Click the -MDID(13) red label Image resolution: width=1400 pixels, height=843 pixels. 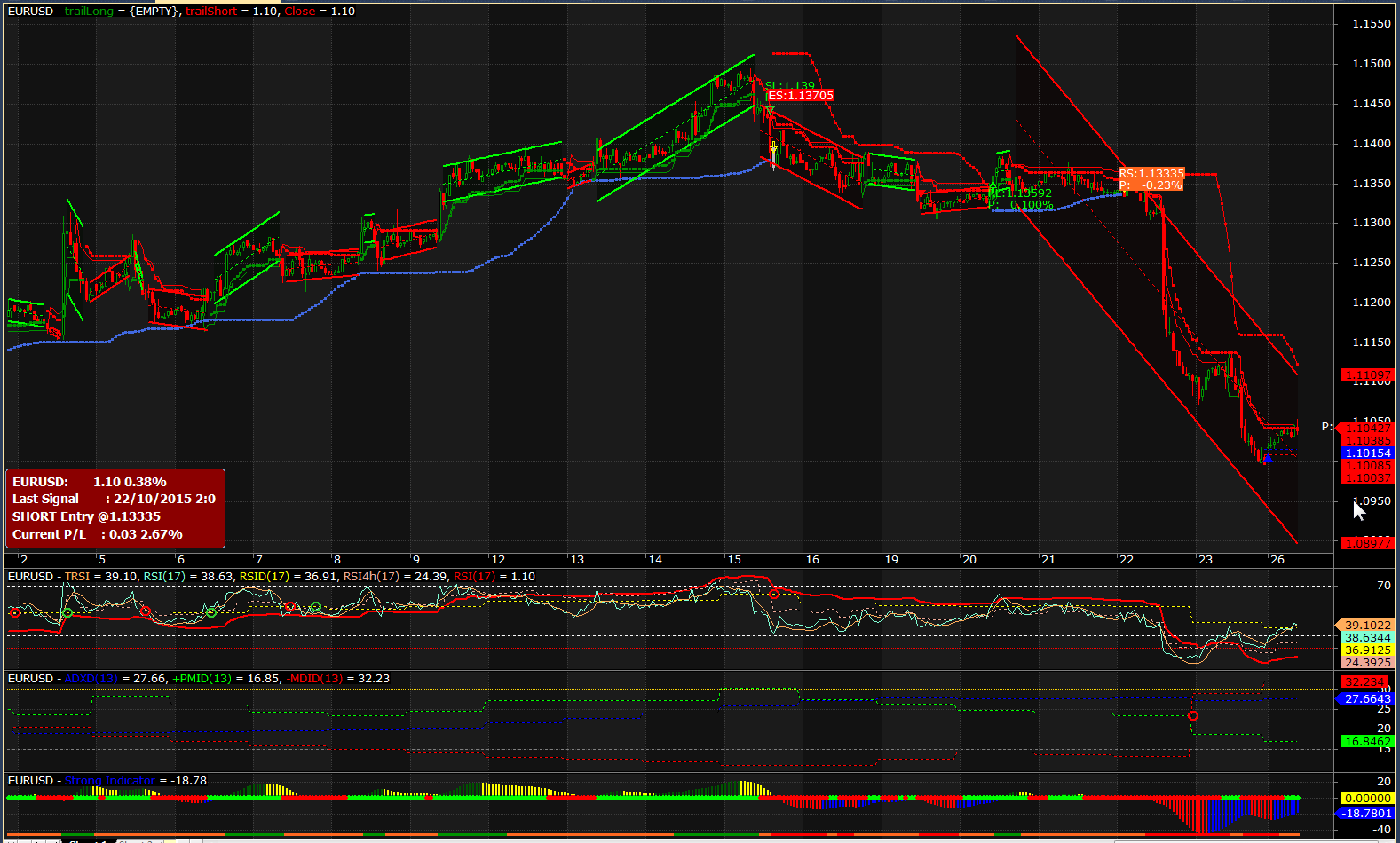[x=315, y=679]
